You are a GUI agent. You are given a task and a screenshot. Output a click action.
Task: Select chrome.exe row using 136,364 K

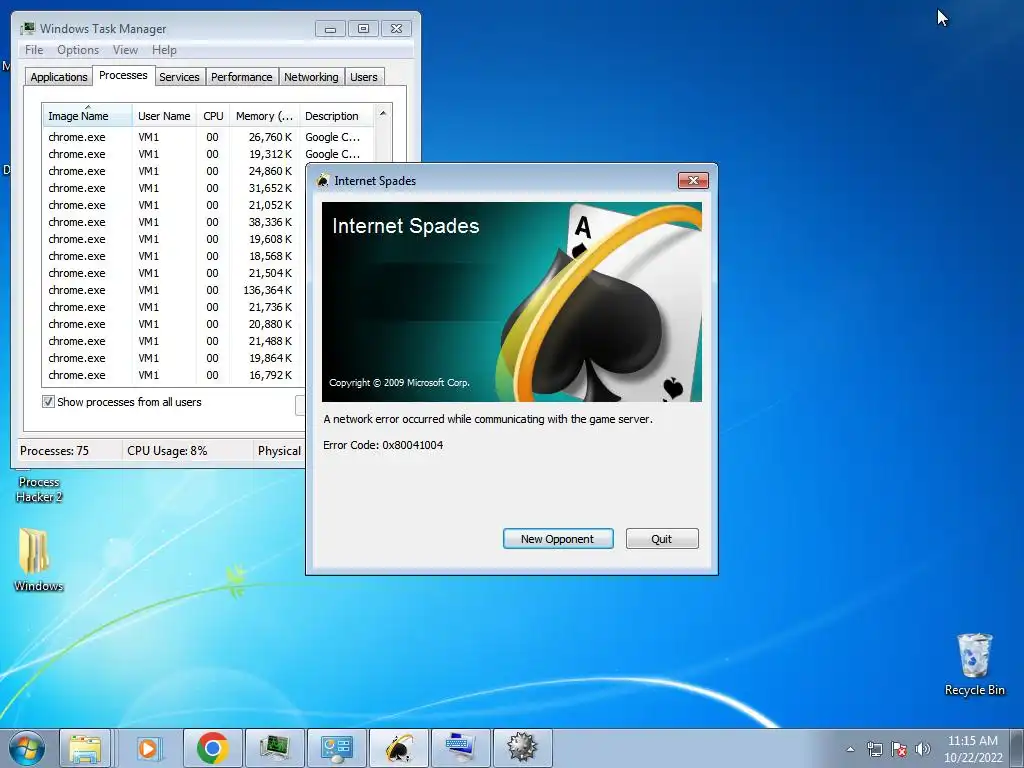172,290
